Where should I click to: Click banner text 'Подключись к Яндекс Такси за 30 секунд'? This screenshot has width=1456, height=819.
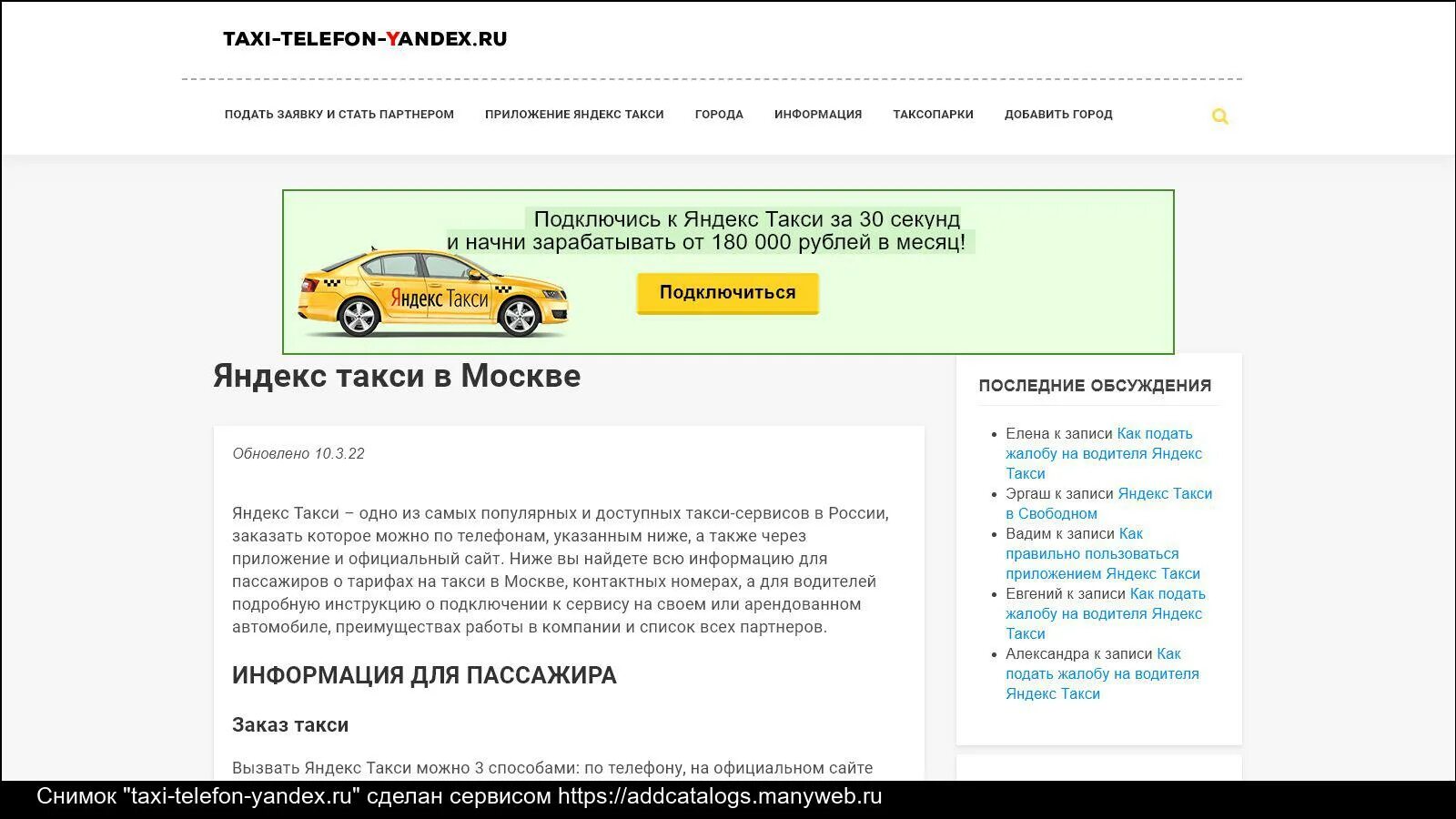coord(747,219)
